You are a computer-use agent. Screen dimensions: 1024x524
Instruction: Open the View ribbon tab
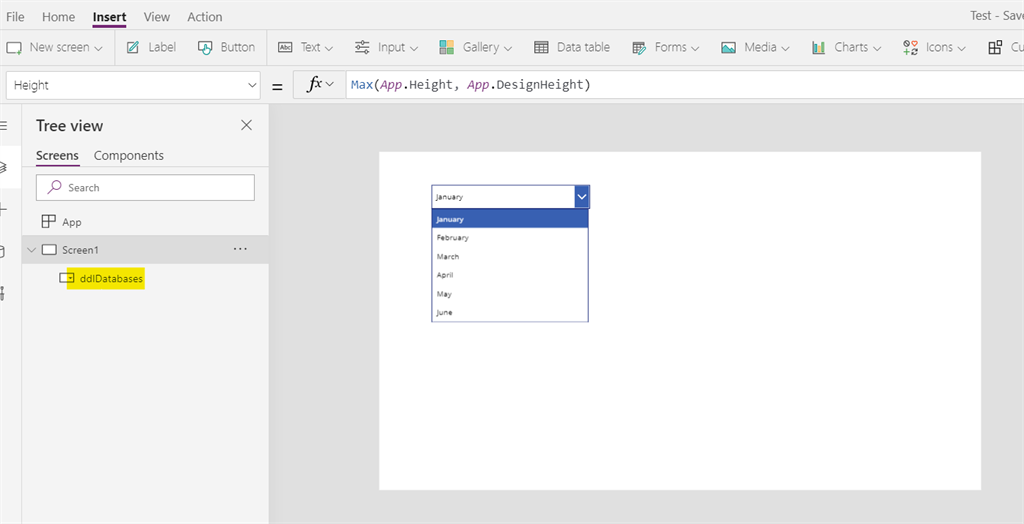pos(157,16)
